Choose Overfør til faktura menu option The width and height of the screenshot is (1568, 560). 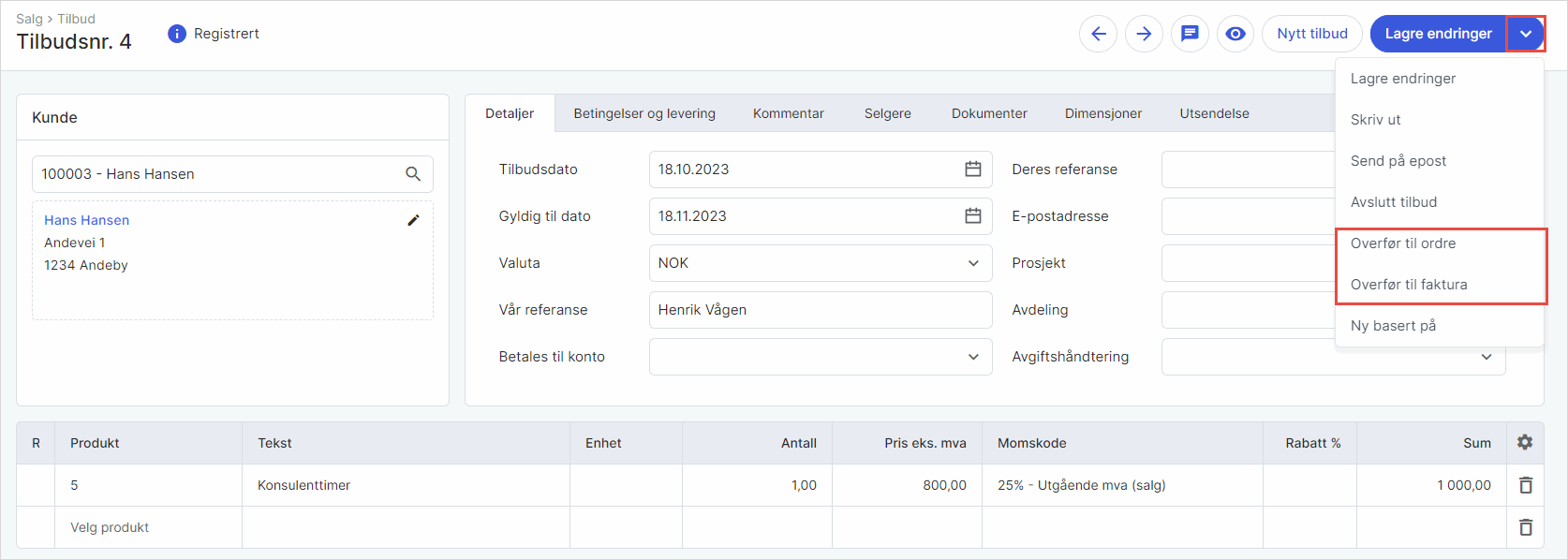[1409, 285]
